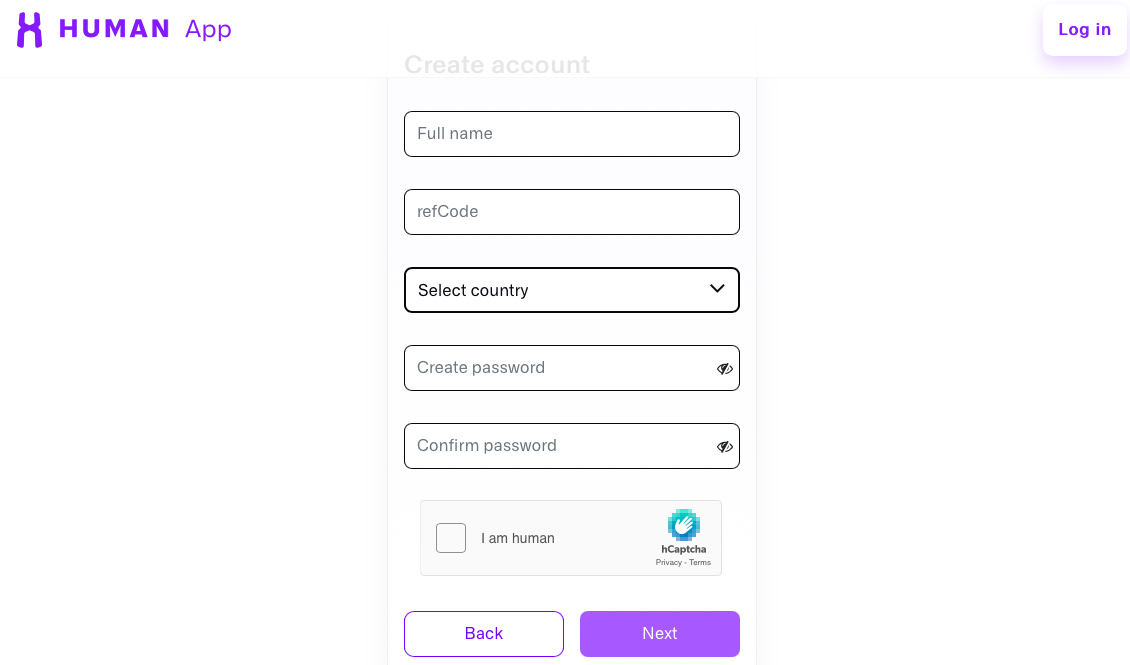Click the App label beside the logo
The height and width of the screenshot is (665, 1130).
tap(208, 29)
